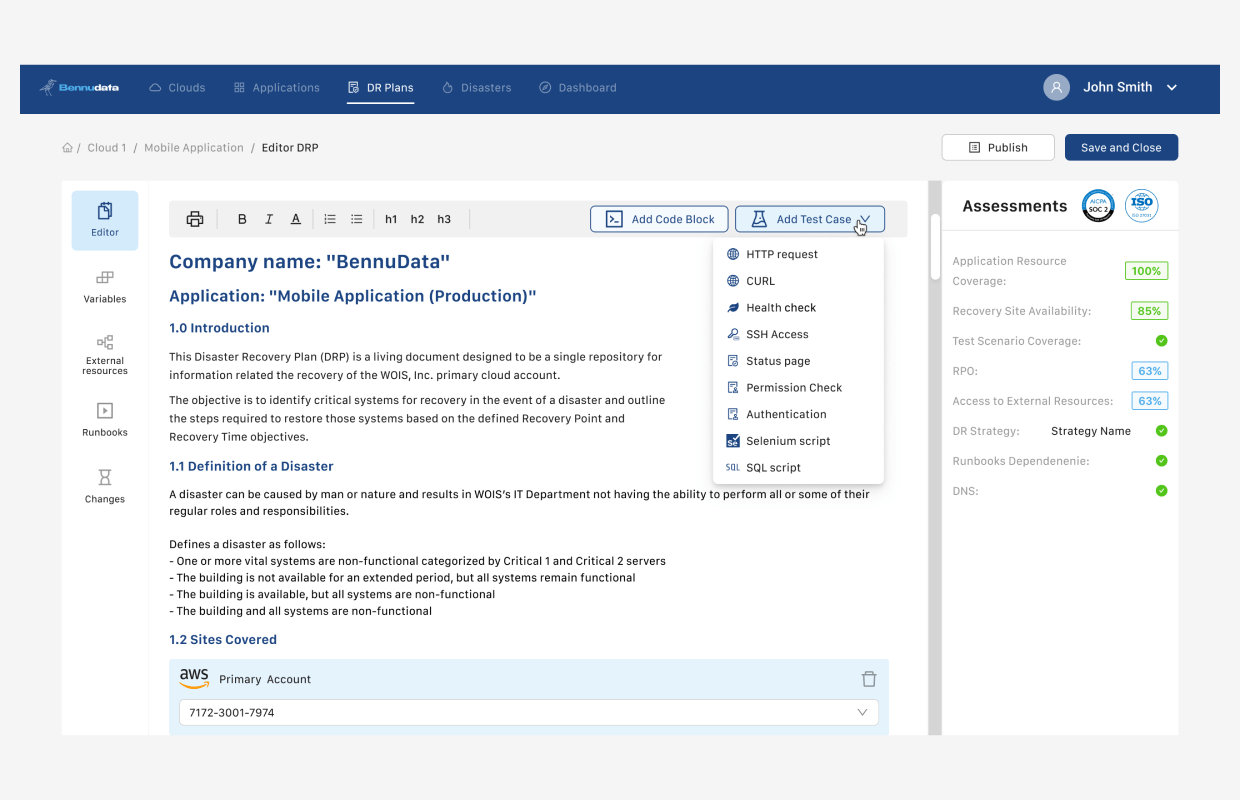Open External resources in sidebar
Image resolution: width=1240 pixels, height=800 pixels.
click(x=105, y=354)
